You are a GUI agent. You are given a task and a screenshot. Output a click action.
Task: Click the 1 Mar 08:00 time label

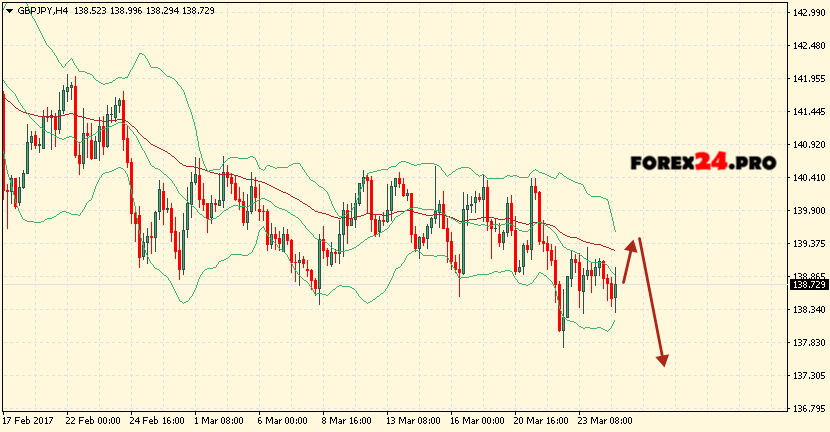(x=221, y=420)
